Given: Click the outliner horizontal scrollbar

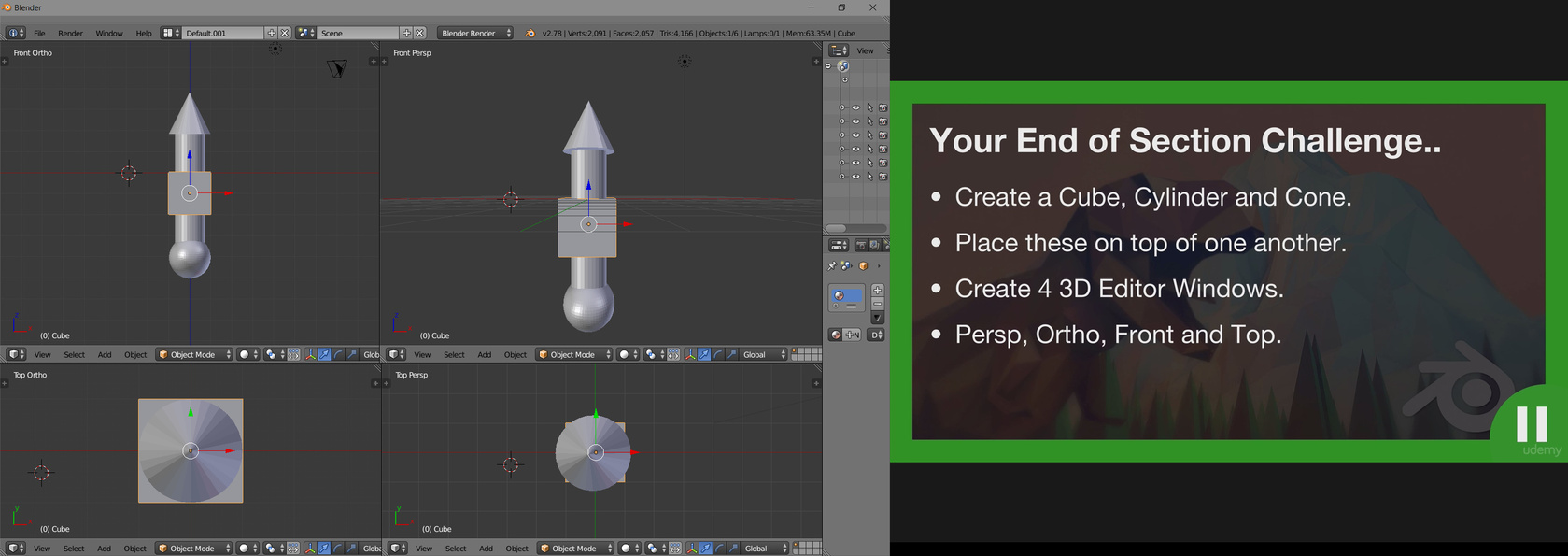Looking at the screenshot, I should point(855,228).
